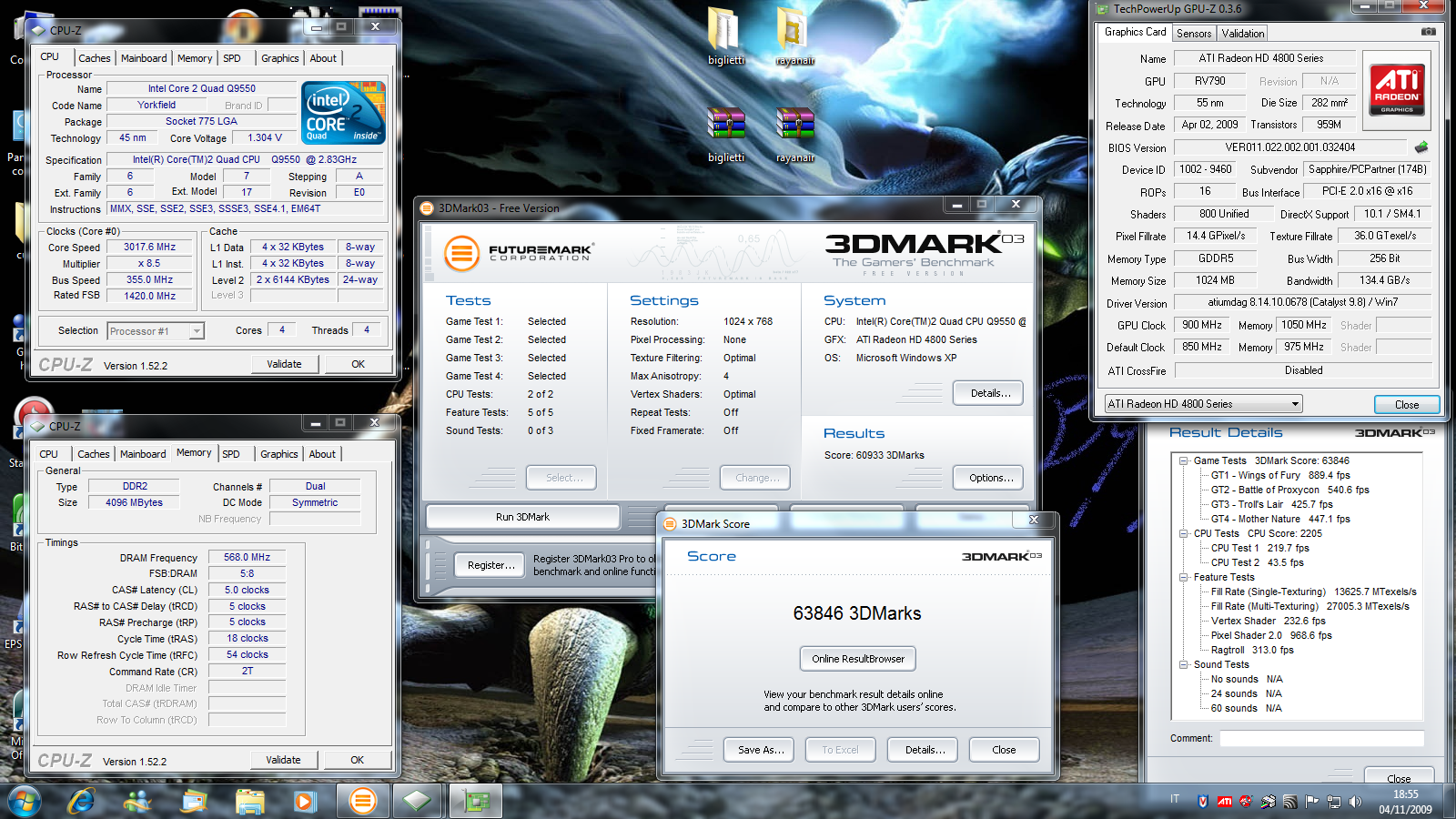Click Run 3DMark button

pyautogui.click(x=522, y=517)
